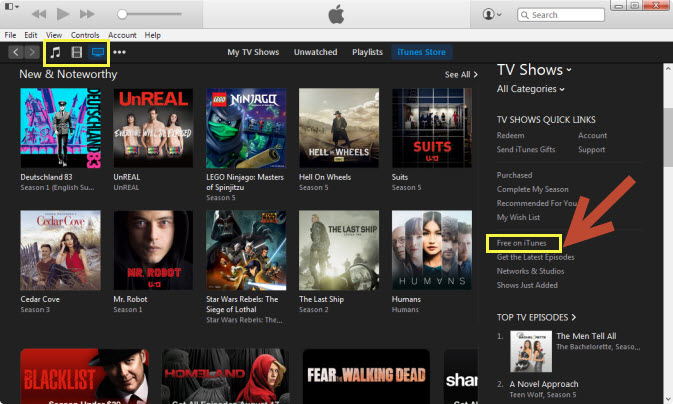Viewport: 673px width, 404px height.
Task: Select the TV Shows monitor icon
Action: tap(98, 52)
